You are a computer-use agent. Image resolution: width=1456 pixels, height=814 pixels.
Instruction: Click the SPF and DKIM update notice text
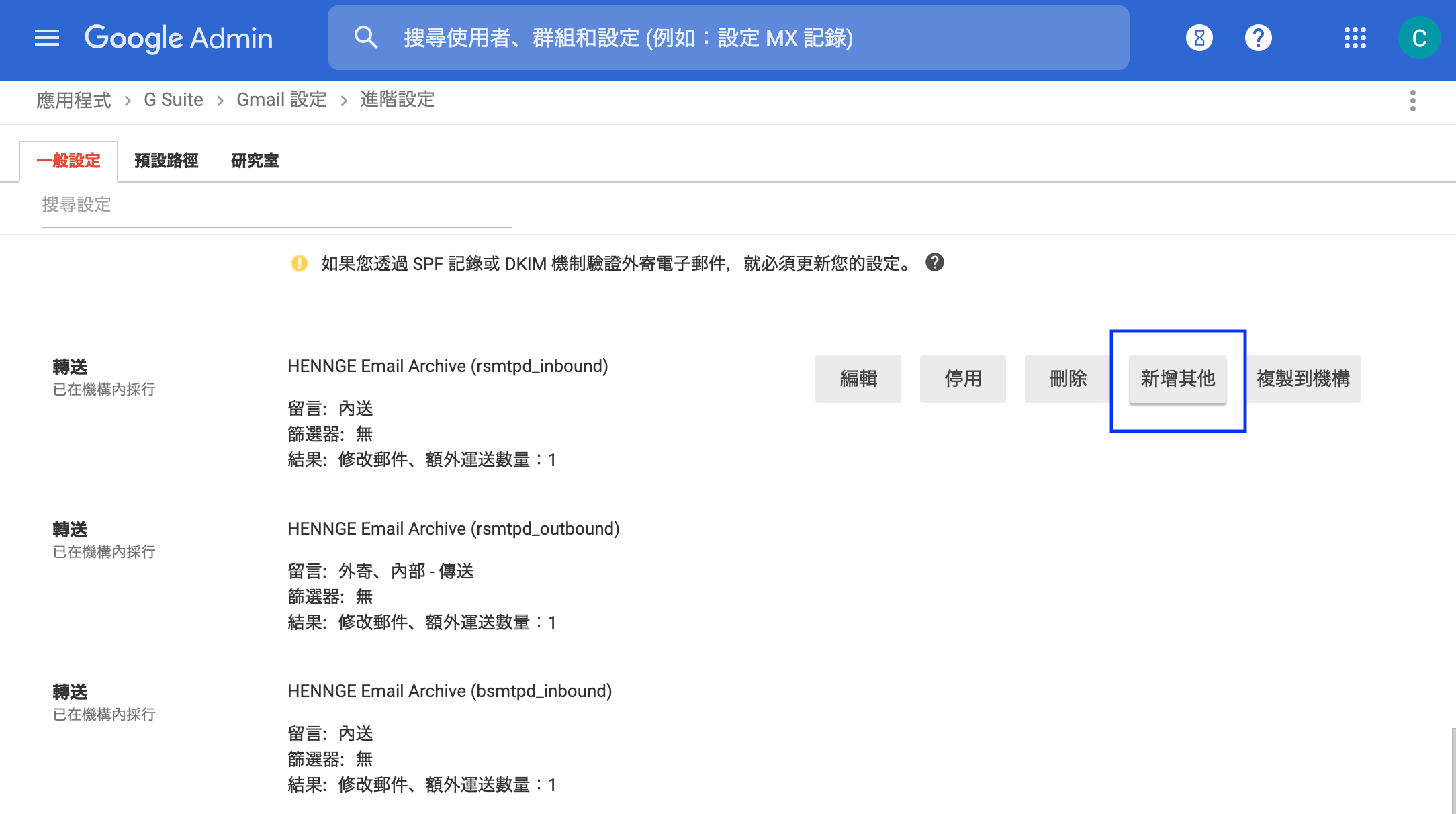coord(617,263)
